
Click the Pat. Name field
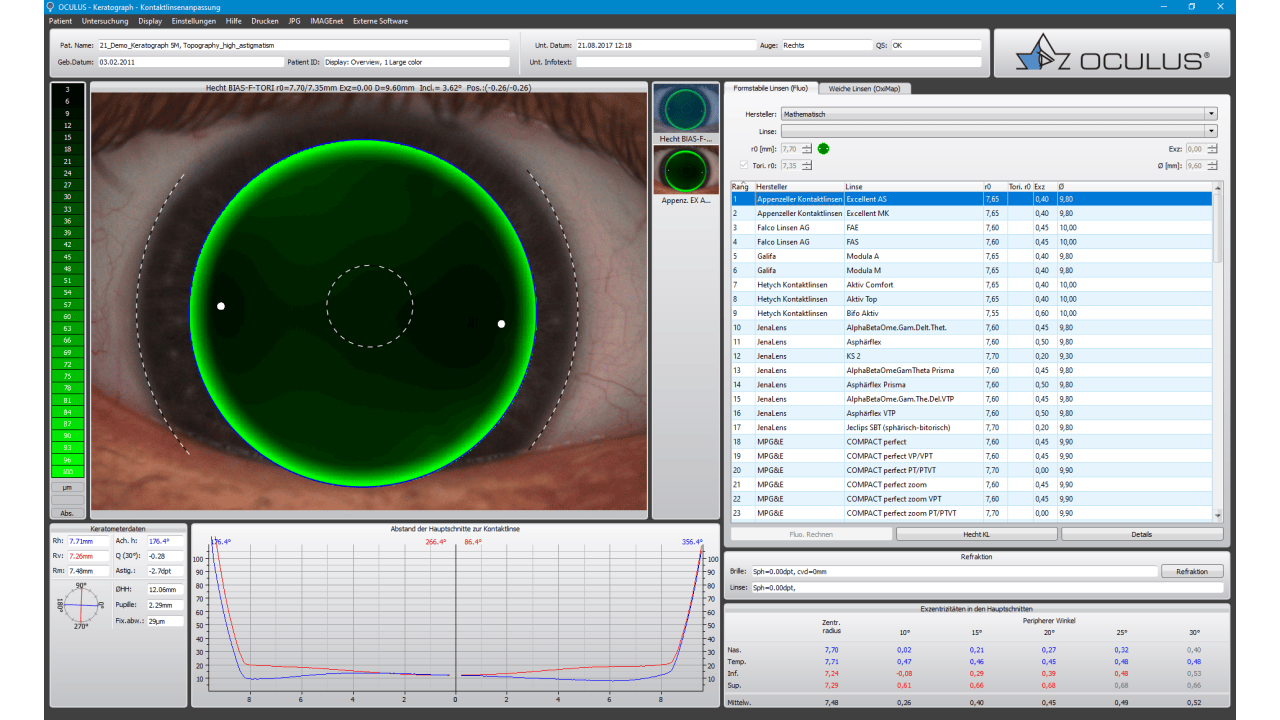(x=302, y=45)
